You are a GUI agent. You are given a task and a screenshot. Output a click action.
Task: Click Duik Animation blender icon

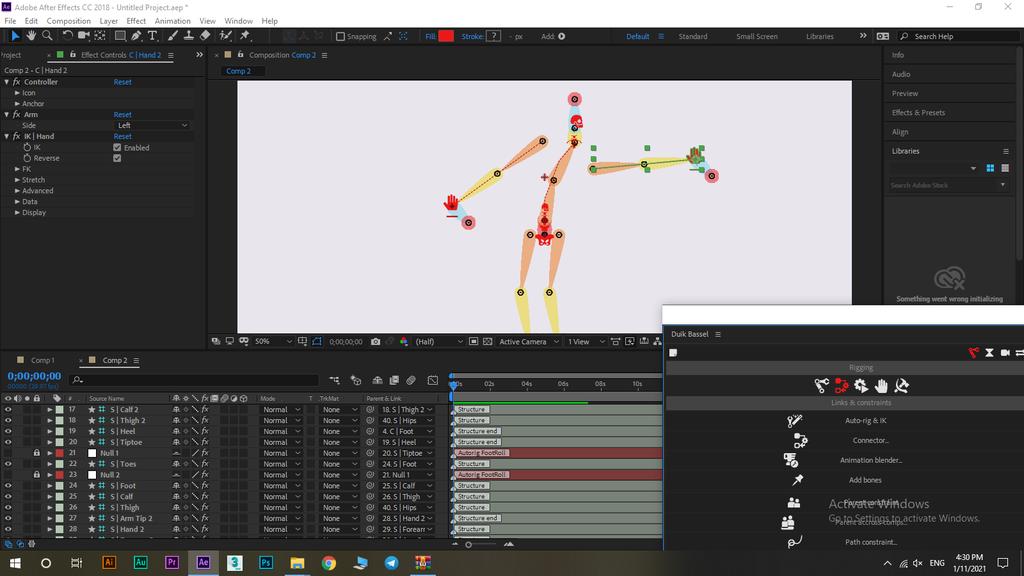791,460
